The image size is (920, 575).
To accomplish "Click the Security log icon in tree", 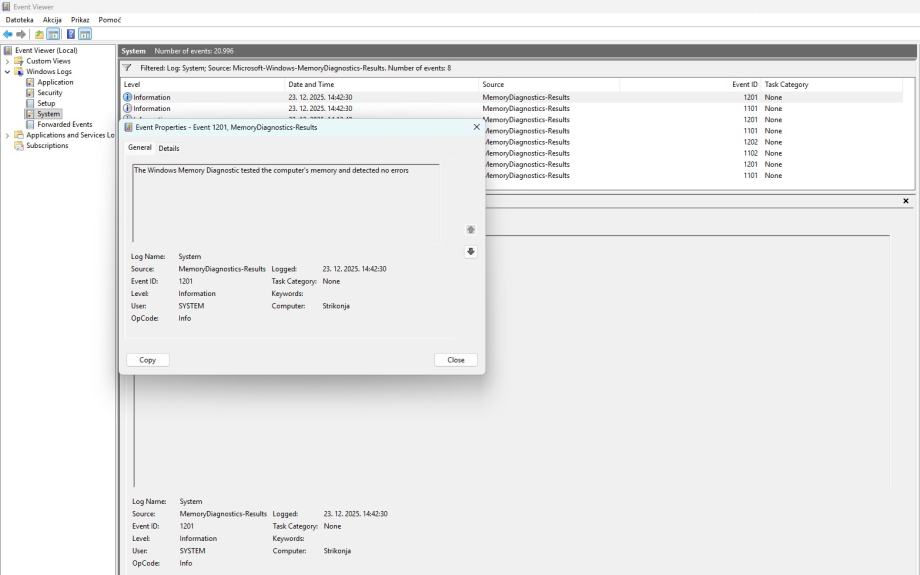I will tap(30, 93).
